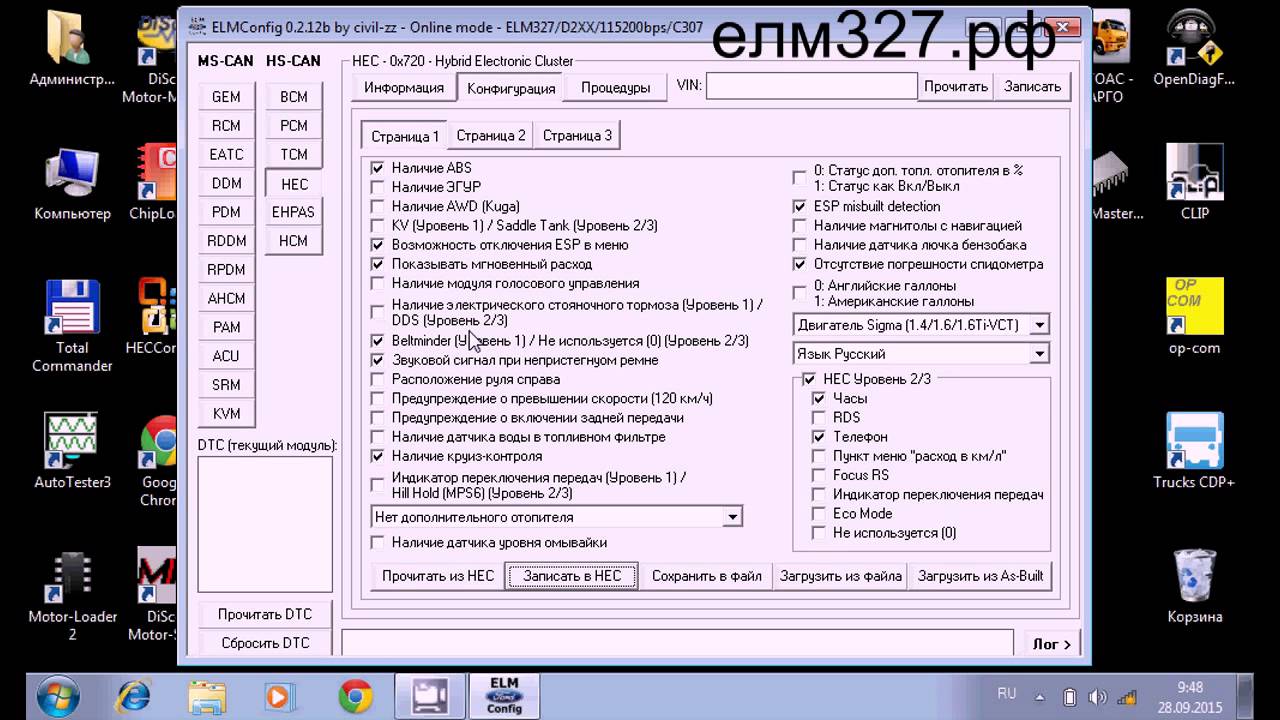Switch to the Информация tab
Screen dimensions: 1280x720
[x=404, y=88]
